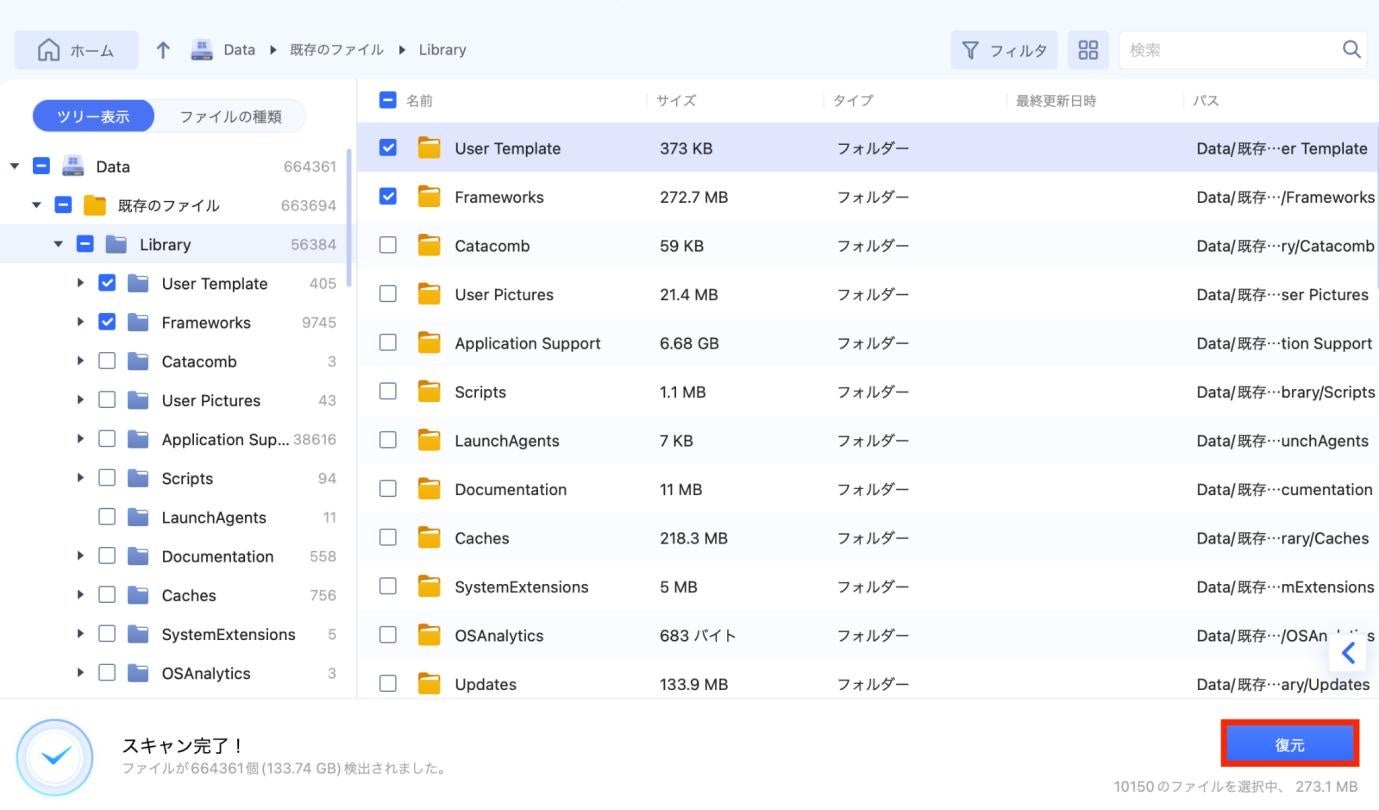Click the Caches folder icon in file list
Image resolution: width=1379 pixels, height=810 pixels.
pos(429,538)
